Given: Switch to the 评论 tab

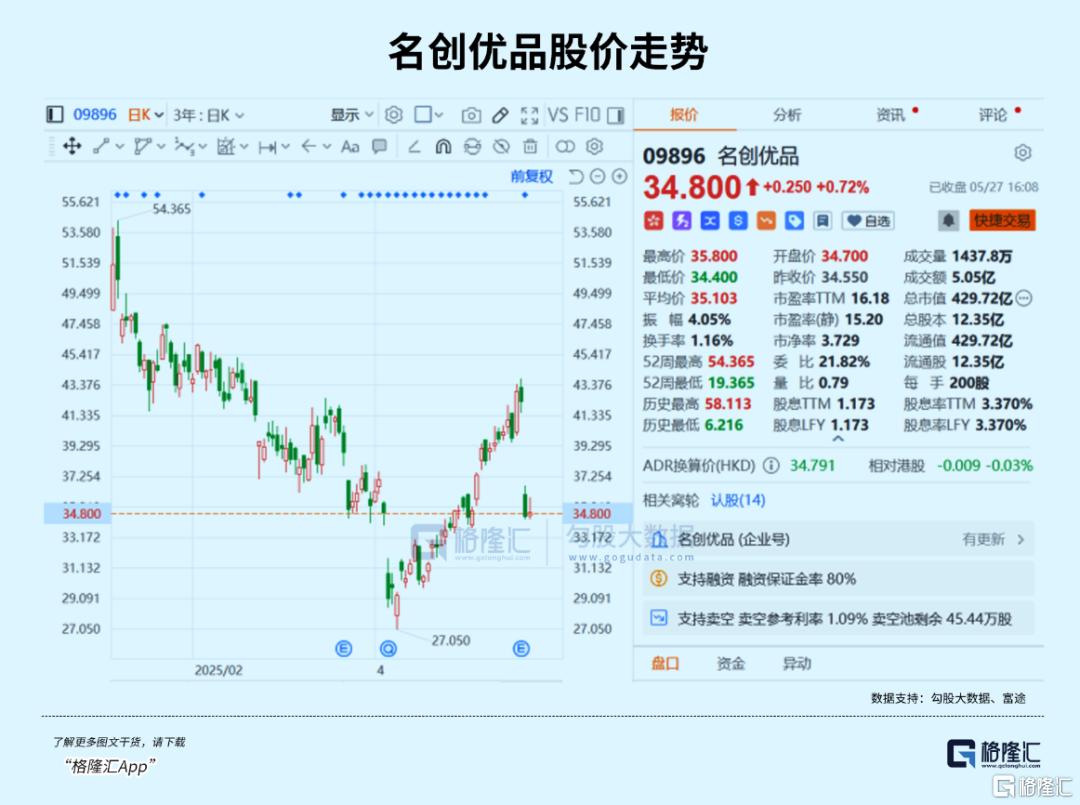Looking at the screenshot, I should coord(993,115).
